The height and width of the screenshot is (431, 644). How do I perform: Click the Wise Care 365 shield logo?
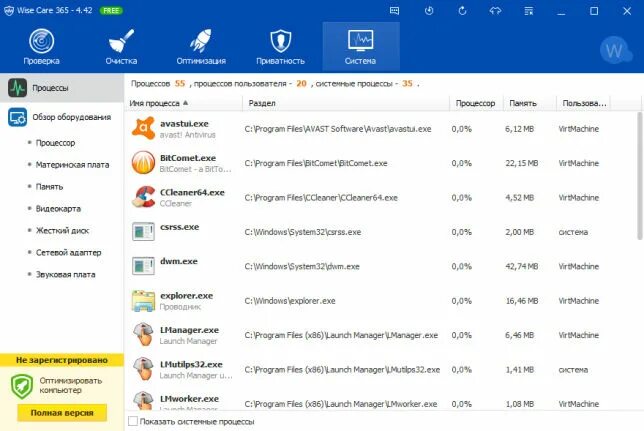[9, 11]
